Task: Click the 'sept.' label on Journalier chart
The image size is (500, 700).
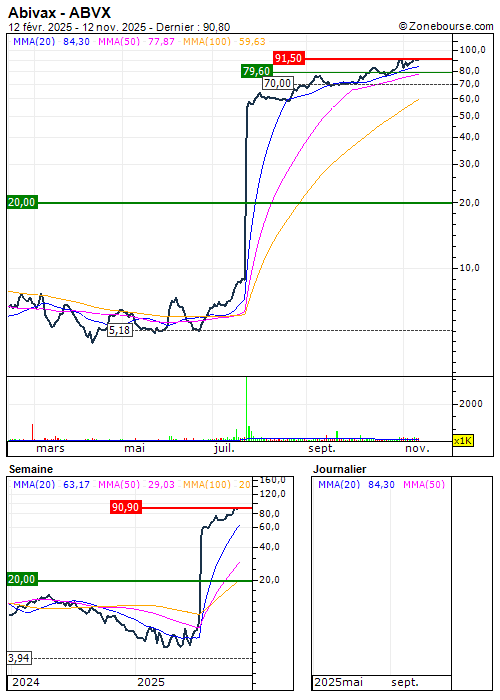Action: pyautogui.click(x=405, y=682)
